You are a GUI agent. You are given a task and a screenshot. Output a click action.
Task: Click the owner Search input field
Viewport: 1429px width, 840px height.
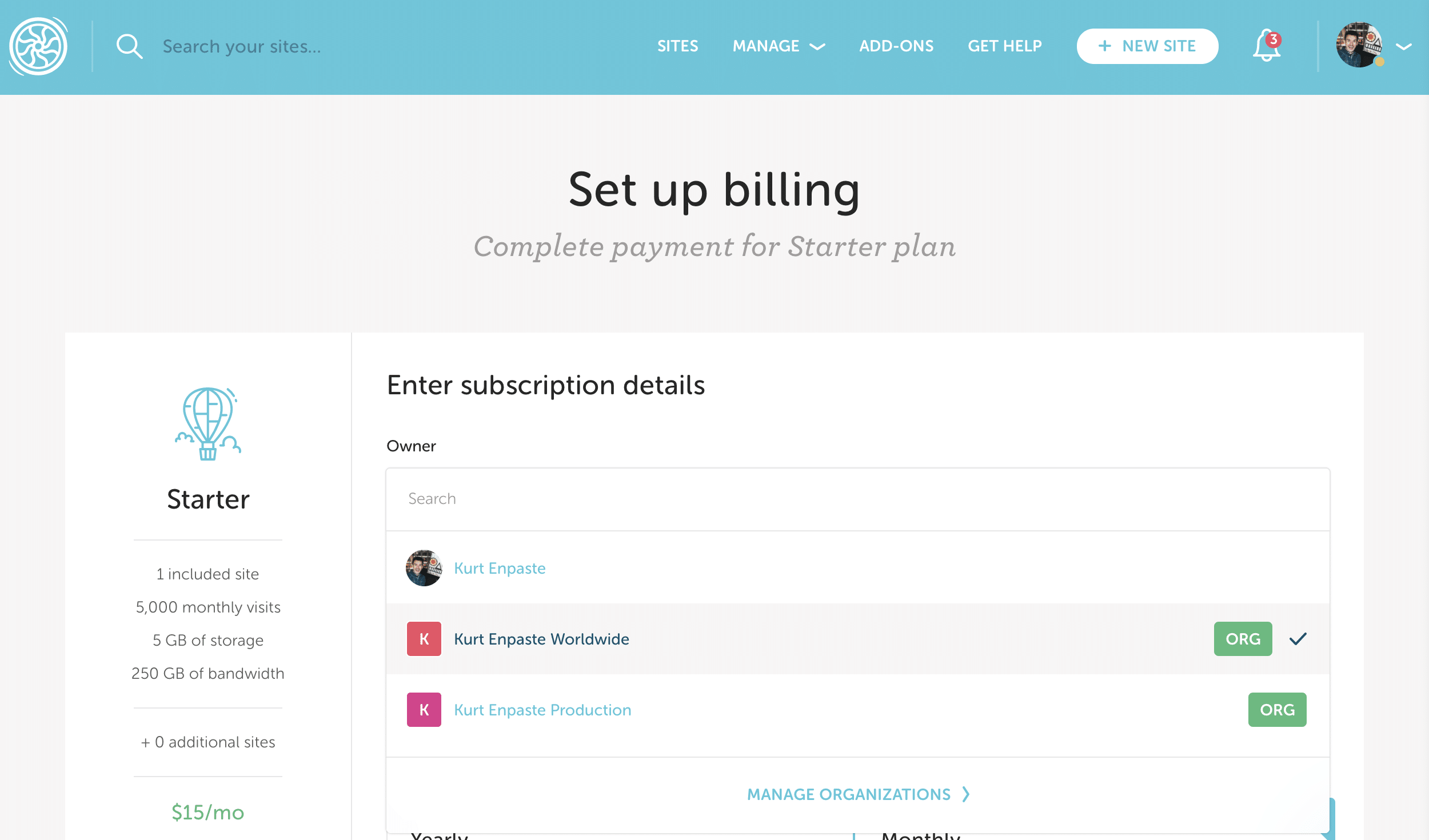tap(857, 499)
